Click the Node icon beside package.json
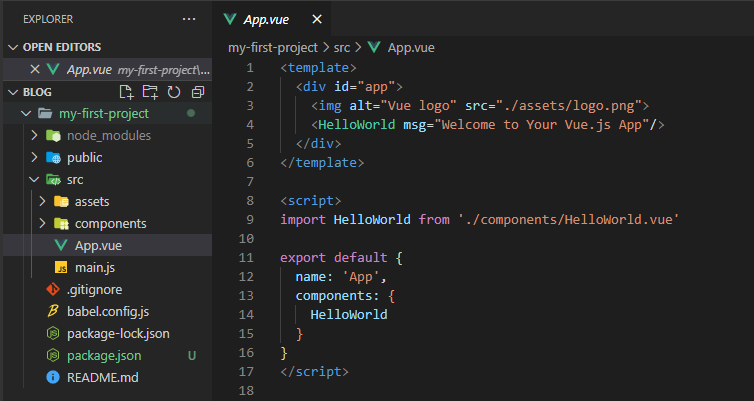Image resolution: width=754 pixels, height=401 pixels. [x=53, y=355]
